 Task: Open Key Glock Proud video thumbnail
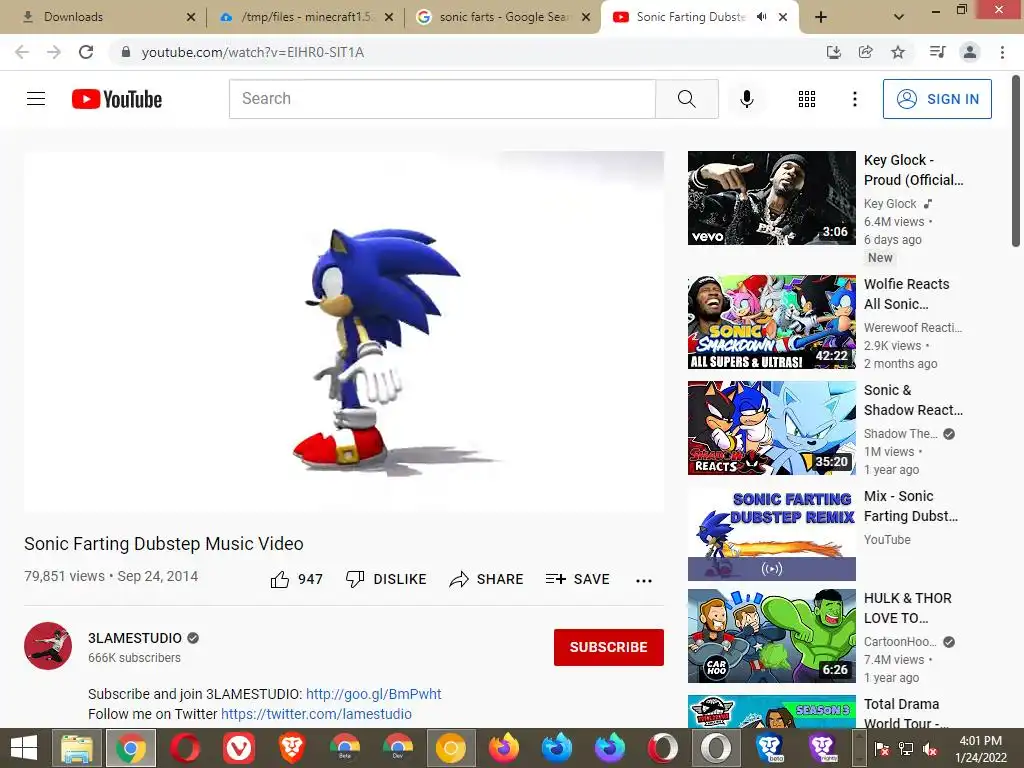771,198
